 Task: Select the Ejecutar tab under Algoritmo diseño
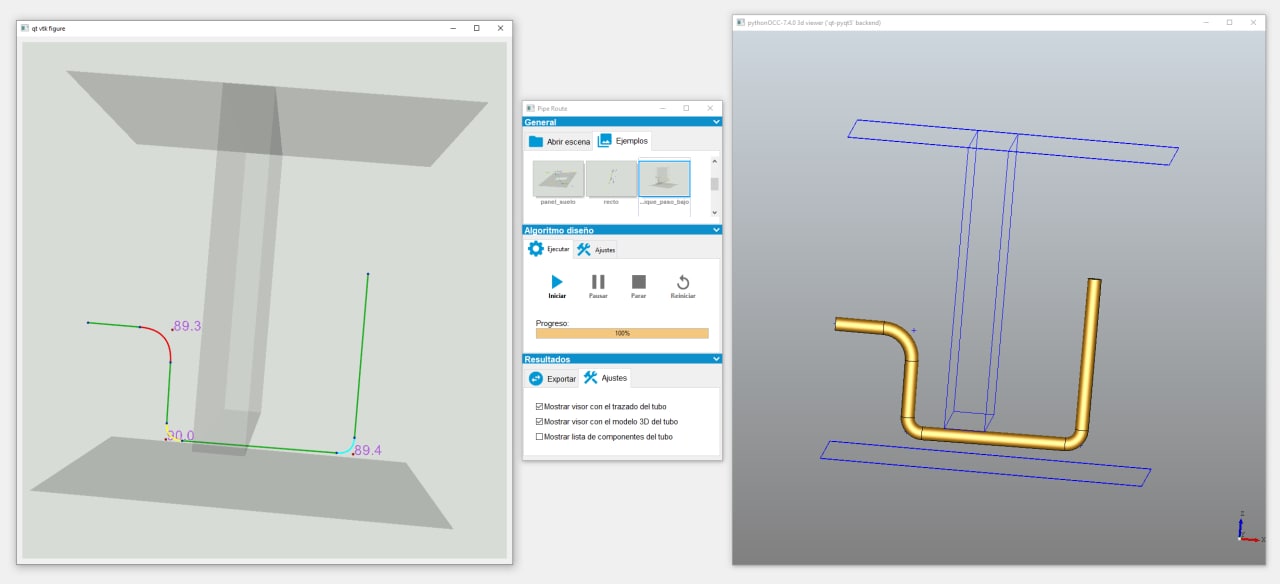549,249
